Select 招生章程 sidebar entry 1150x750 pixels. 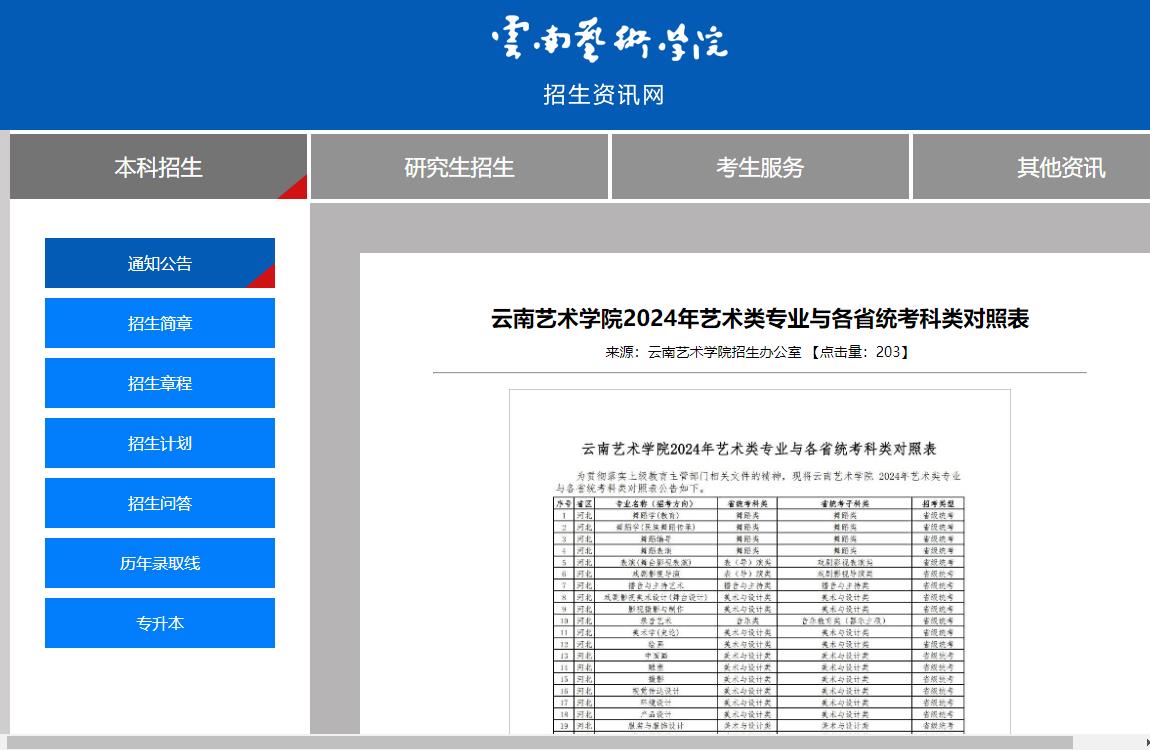point(160,383)
